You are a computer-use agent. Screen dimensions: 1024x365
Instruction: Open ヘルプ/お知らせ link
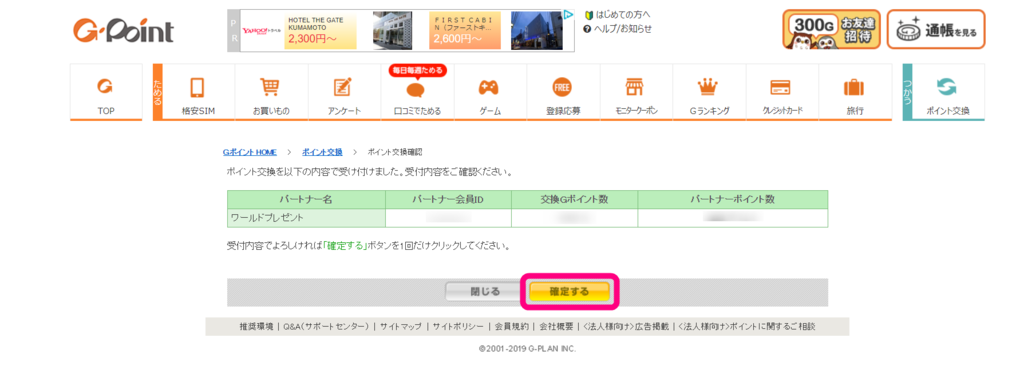coord(617,29)
